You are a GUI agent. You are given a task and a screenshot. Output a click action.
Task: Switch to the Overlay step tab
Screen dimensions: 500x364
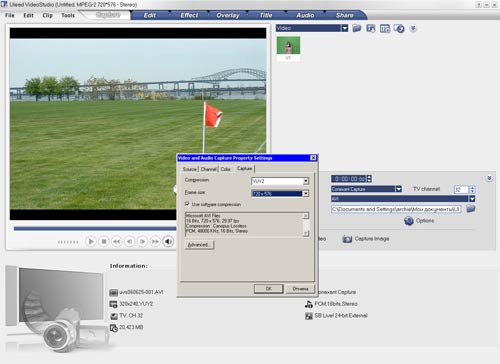[x=228, y=15]
